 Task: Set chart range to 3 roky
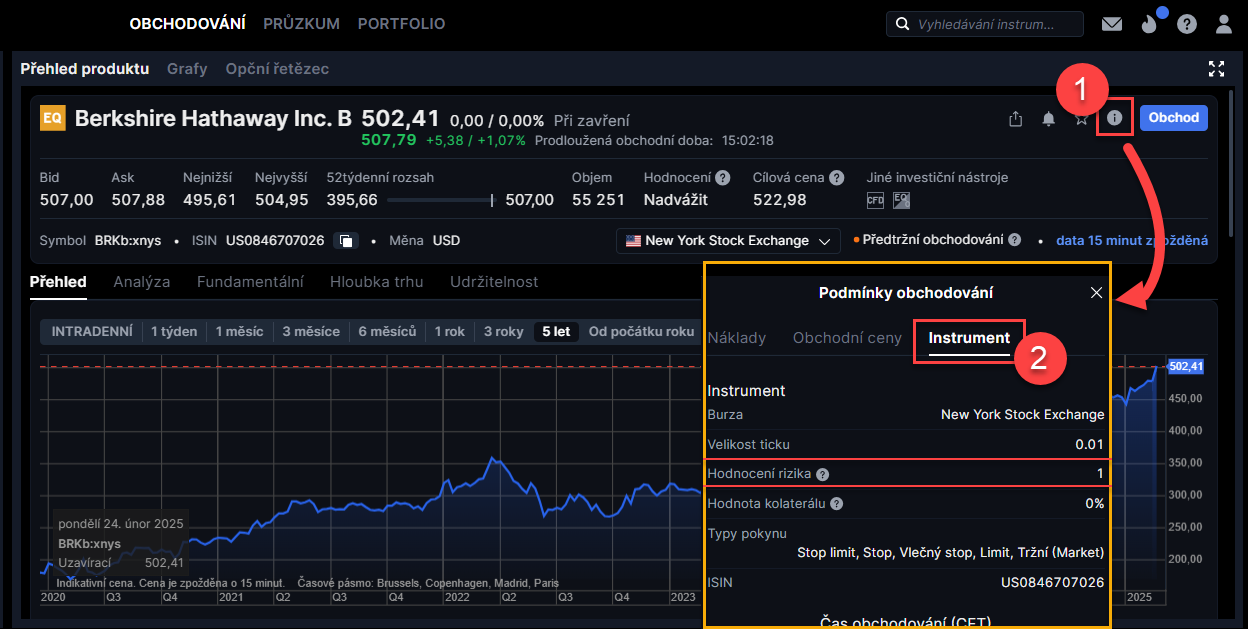pyautogui.click(x=502, y=332)
